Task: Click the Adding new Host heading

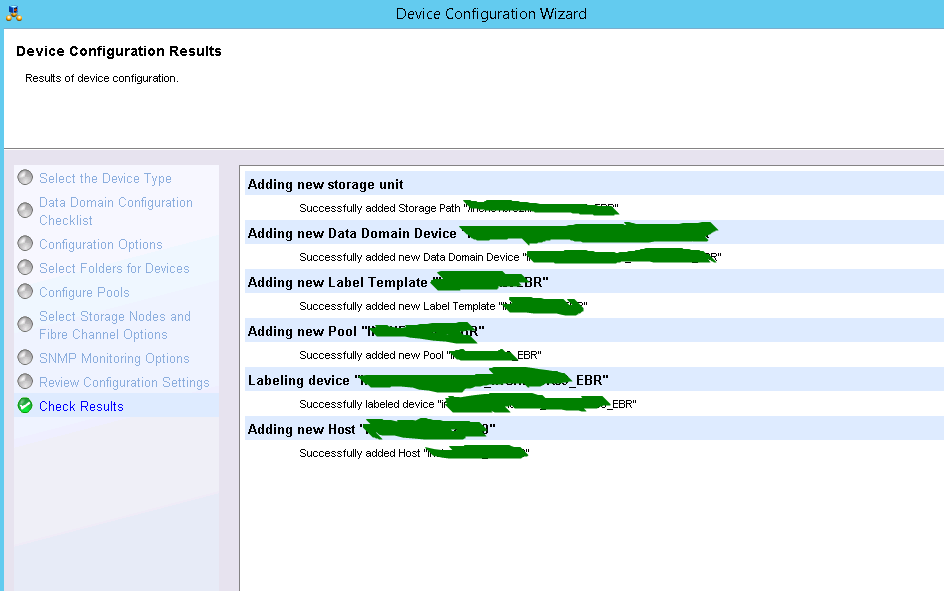Action: coord(371,429)
